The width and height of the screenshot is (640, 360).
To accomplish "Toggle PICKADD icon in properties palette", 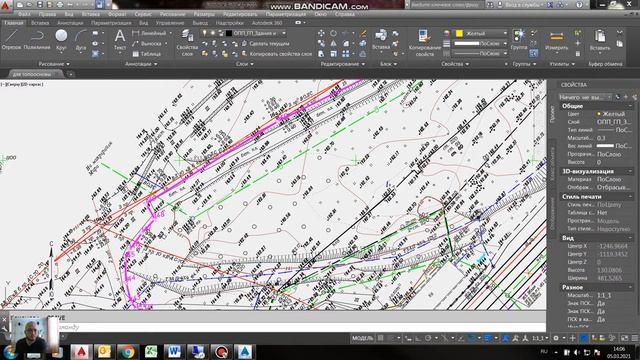I will tap(618, 97).
